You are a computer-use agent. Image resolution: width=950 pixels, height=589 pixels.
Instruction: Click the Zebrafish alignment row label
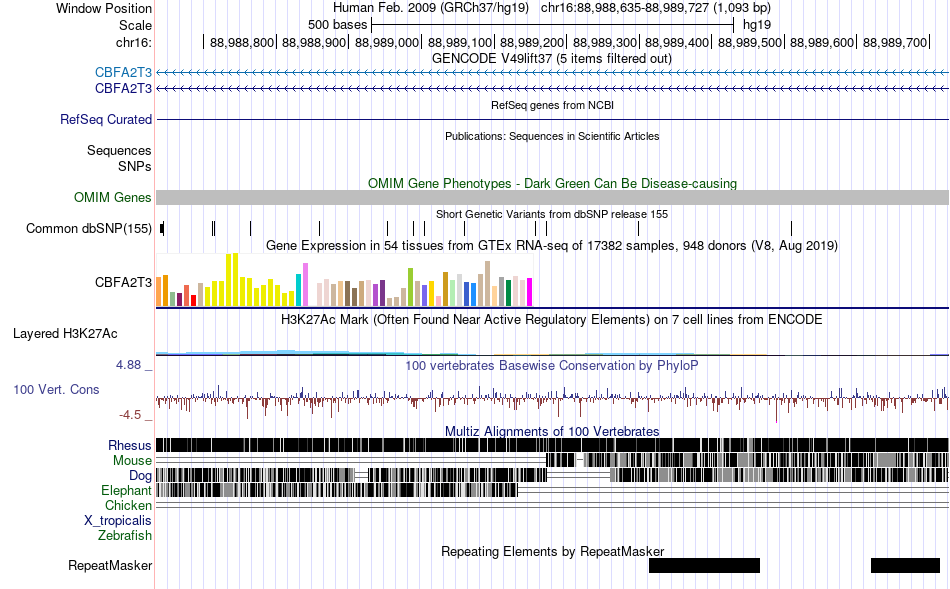pos(125,536)
